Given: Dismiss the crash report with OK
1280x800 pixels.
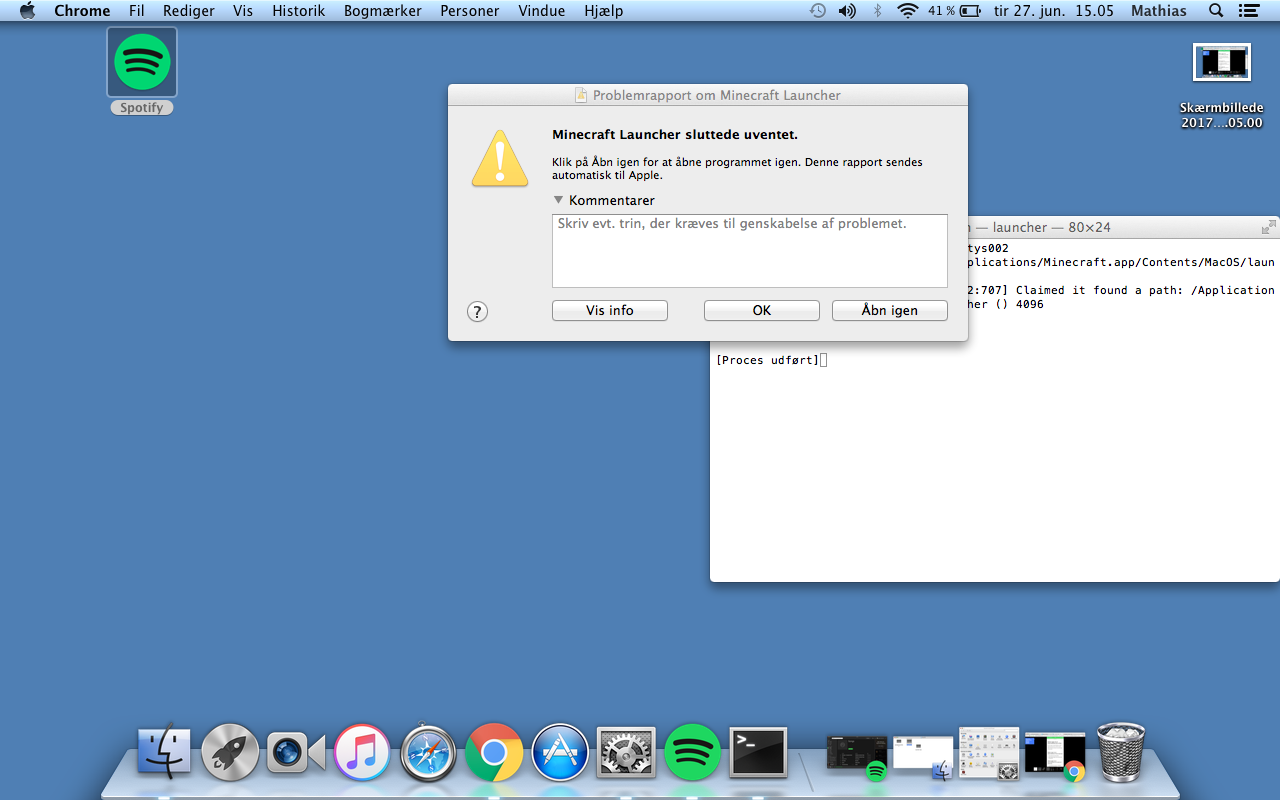Looking at the screenshot, I should coord(762,311).
